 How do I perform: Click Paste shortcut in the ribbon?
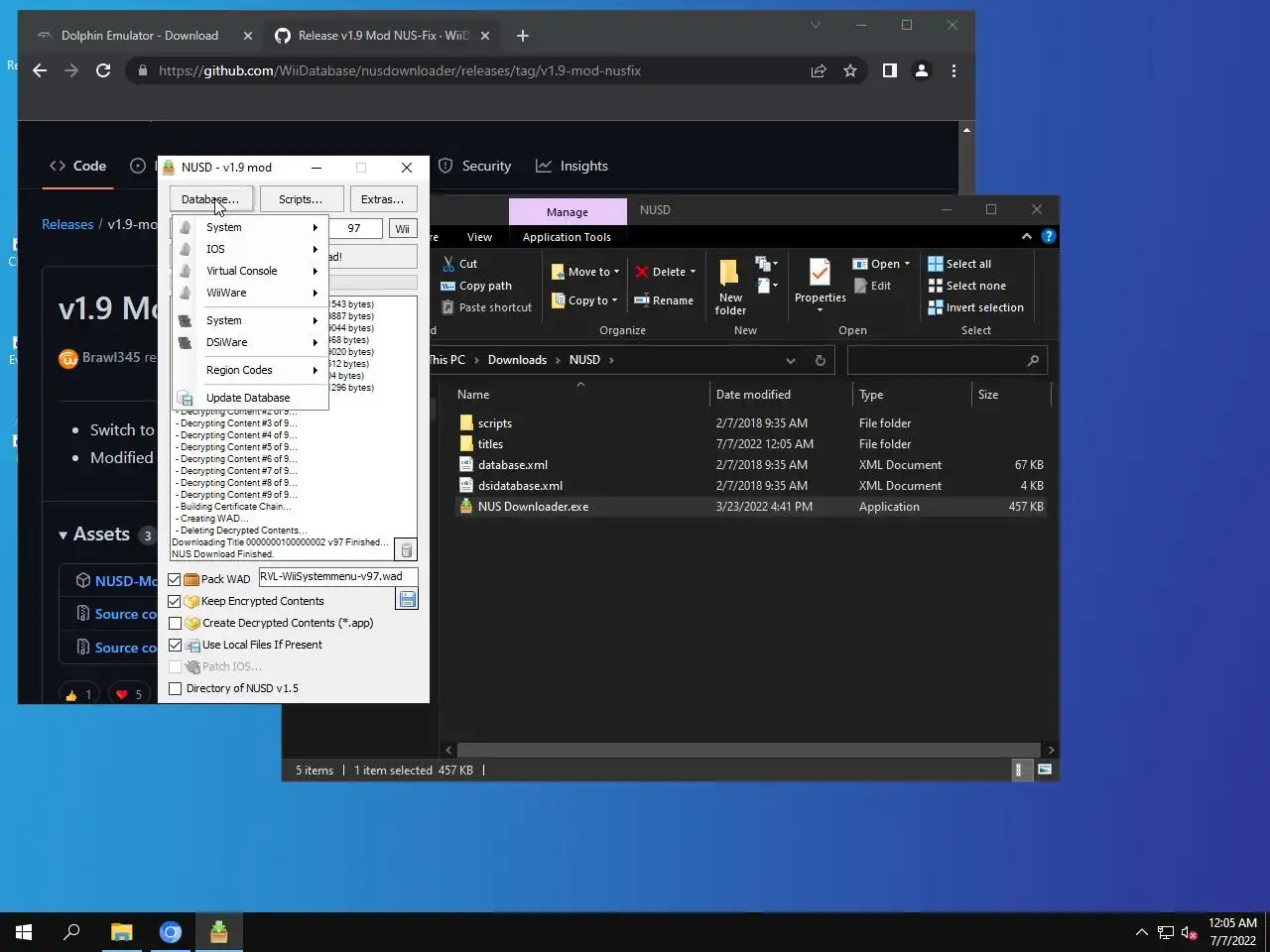486,307
